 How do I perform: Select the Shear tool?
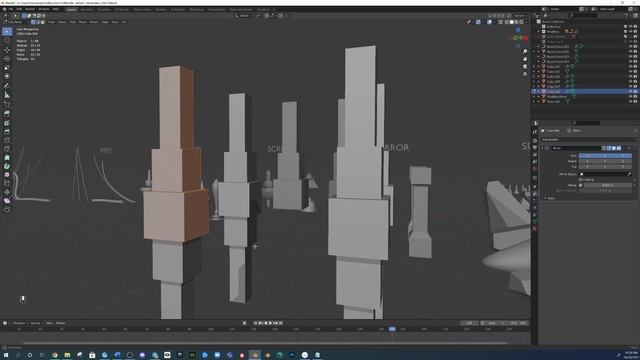[x=7, y=200]
